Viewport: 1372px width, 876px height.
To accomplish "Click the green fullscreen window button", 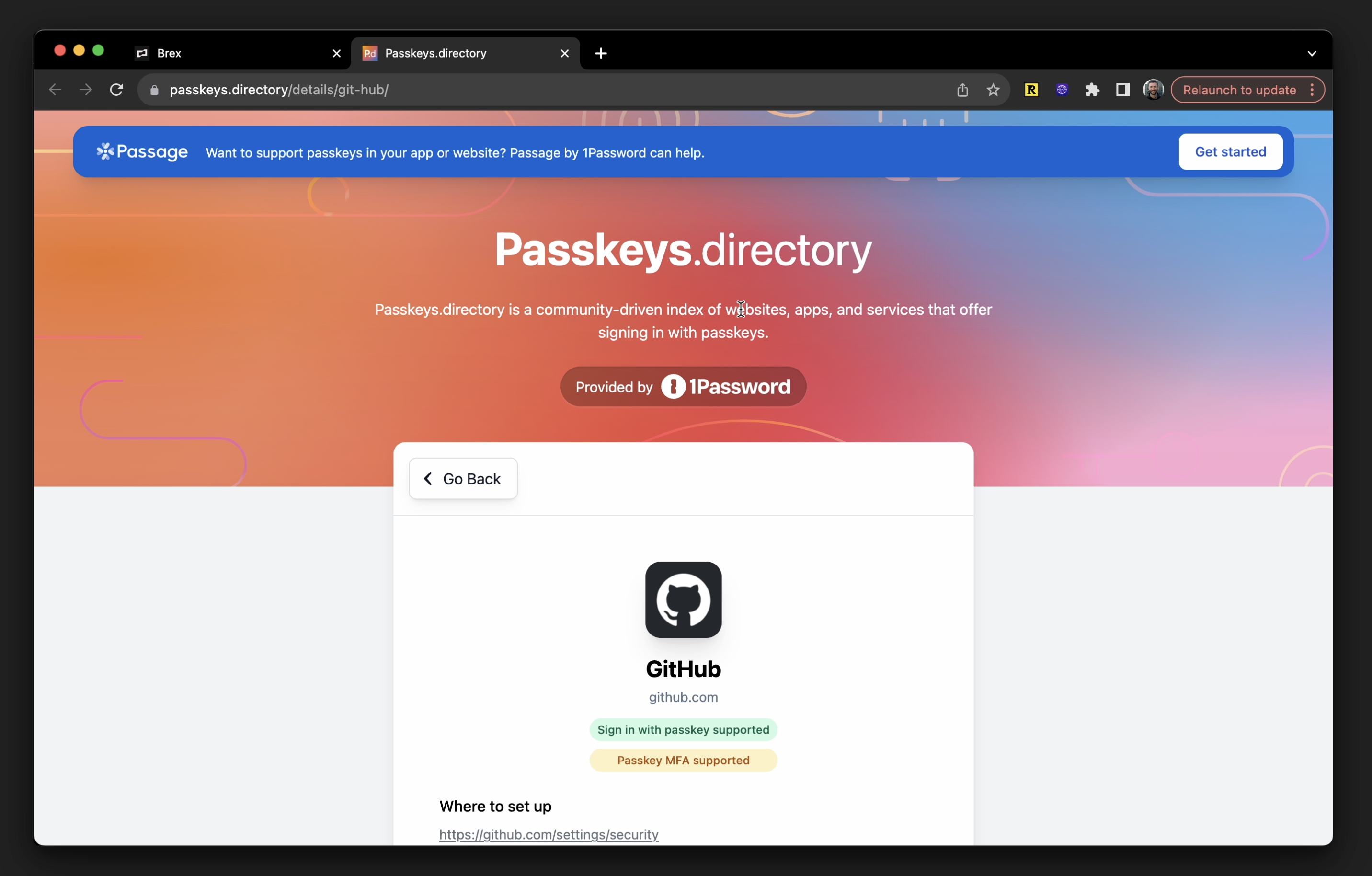I will [98, 50].
